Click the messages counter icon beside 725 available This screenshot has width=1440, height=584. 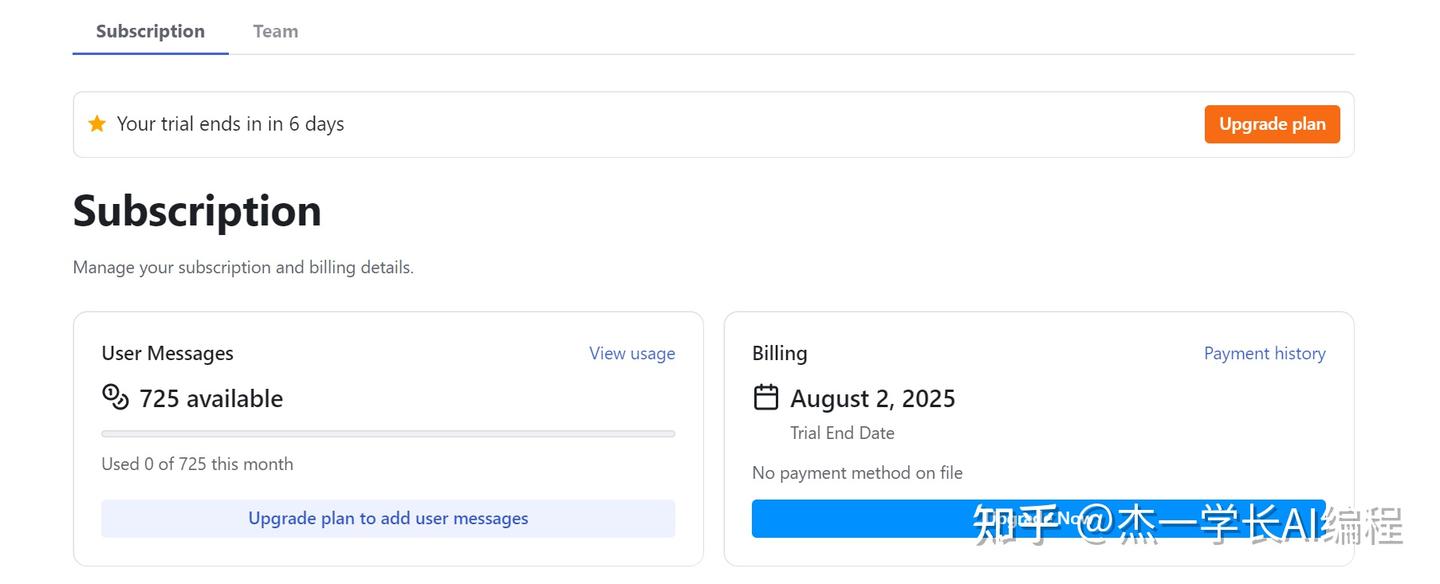115,397
